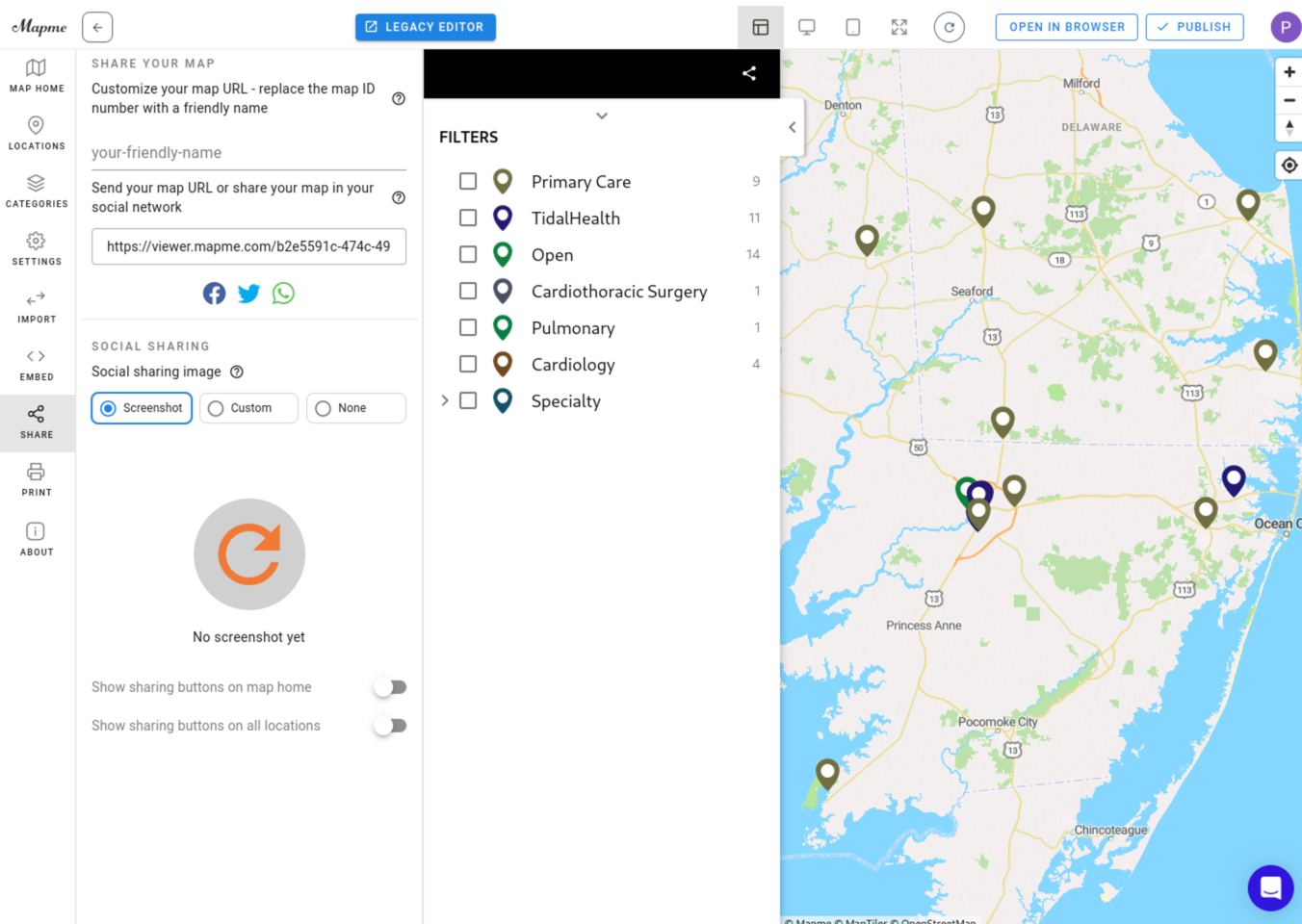
Task: Click the Twitter share icon
Action: pyautogui.click(x=248, y=294)
